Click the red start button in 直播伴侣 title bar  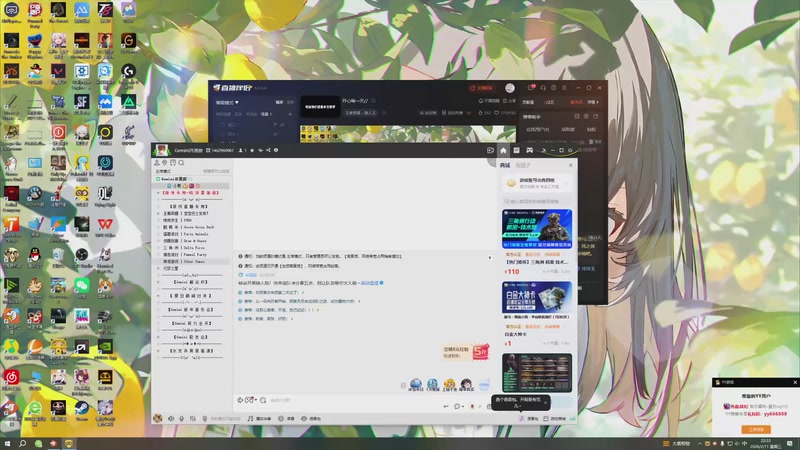(x=482, y=88)
